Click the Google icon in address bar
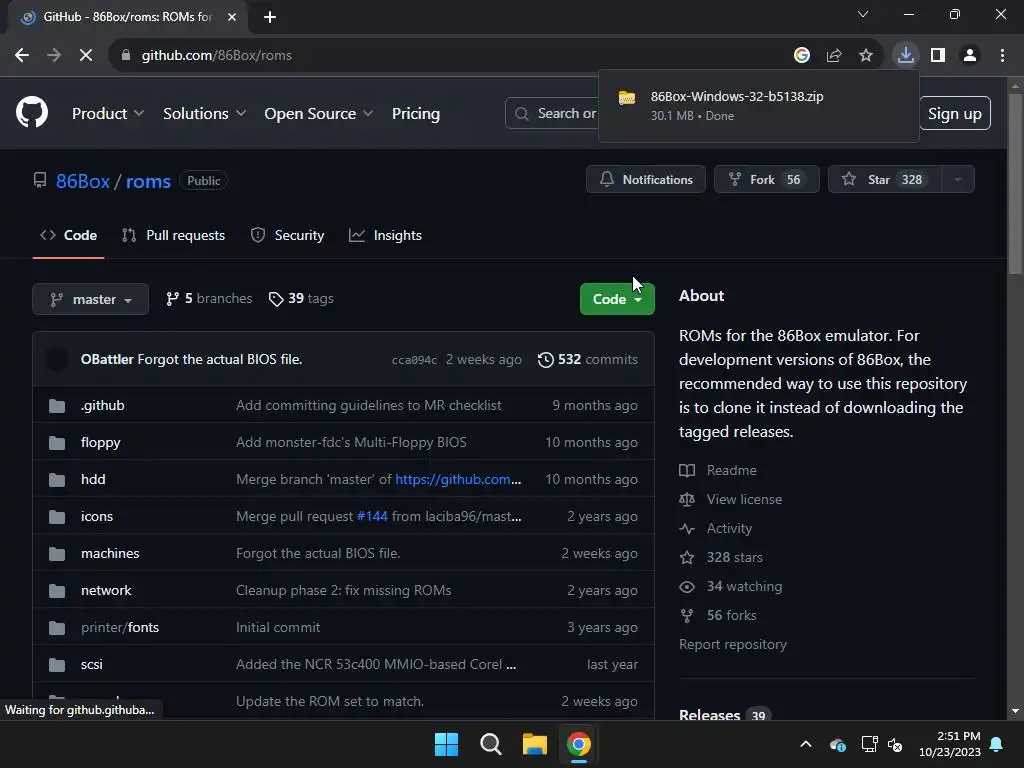 coord(801,56)
